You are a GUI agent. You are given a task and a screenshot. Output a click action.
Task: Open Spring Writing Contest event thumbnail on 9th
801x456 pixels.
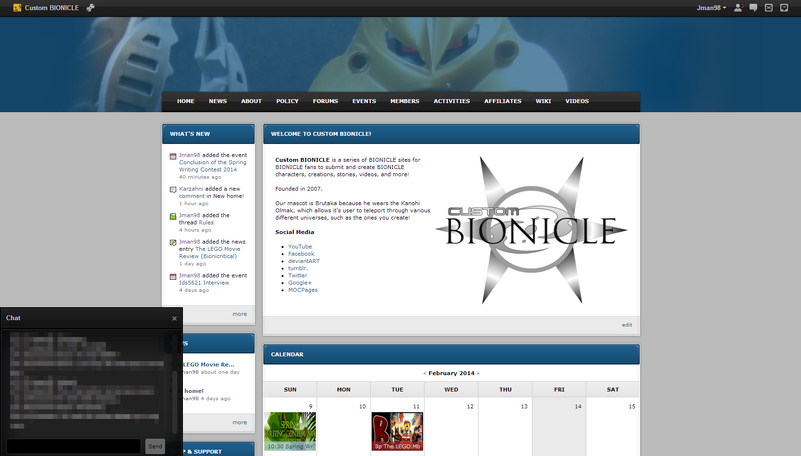click(x=290, y=431)
